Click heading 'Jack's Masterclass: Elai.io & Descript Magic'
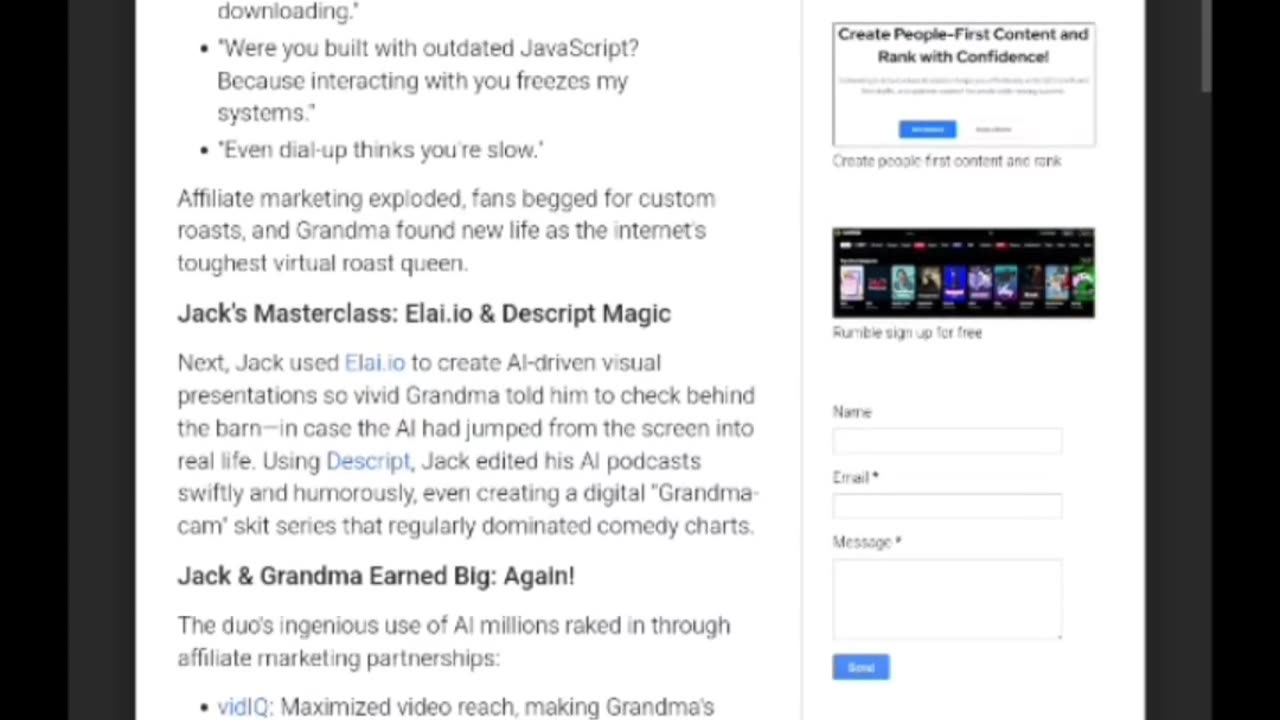This screenshot has height=720, width=1280. [x=424, y=314]
